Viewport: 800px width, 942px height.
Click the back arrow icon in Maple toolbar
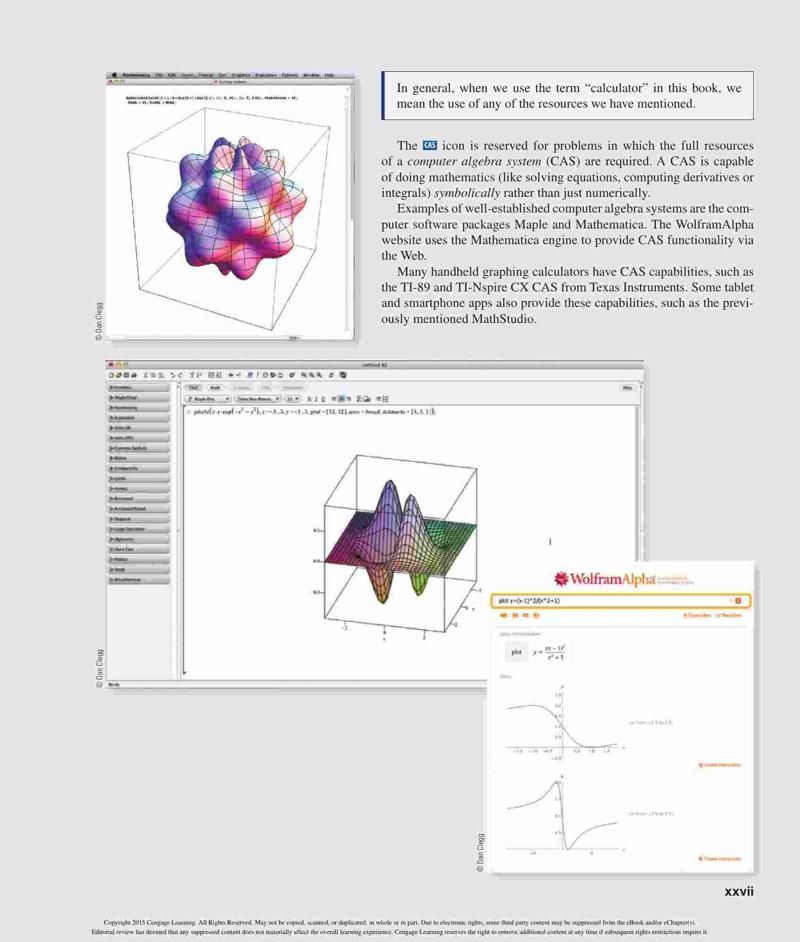point(231,375)
